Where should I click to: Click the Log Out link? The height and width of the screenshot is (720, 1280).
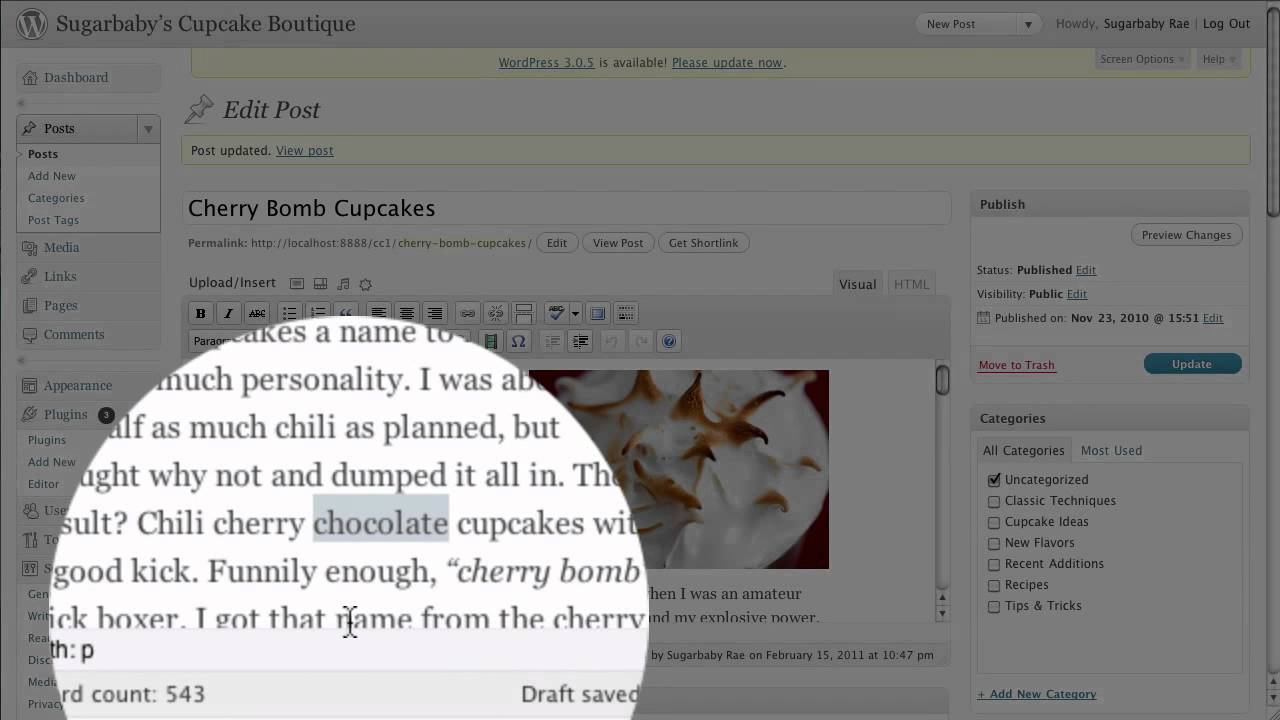[x=1226, y=24]
